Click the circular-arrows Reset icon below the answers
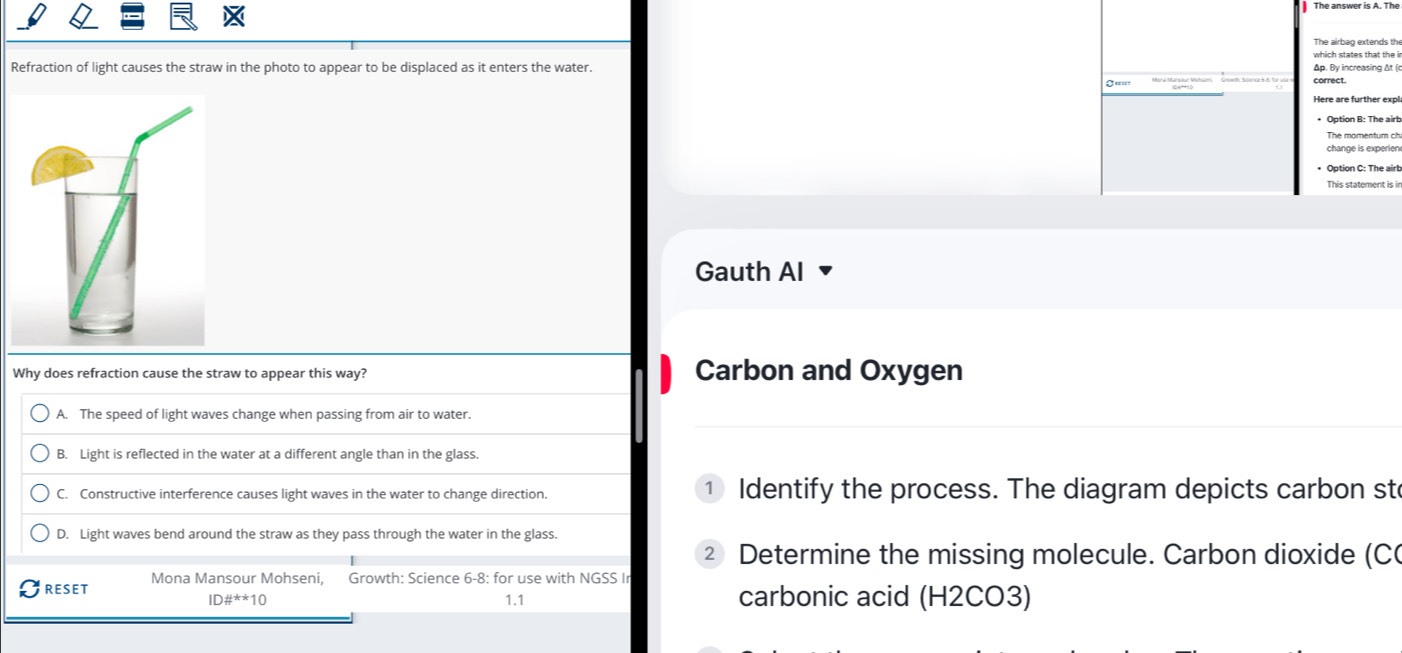The image size is (1402, 653). pyautogui.click(x=29, y=588)
